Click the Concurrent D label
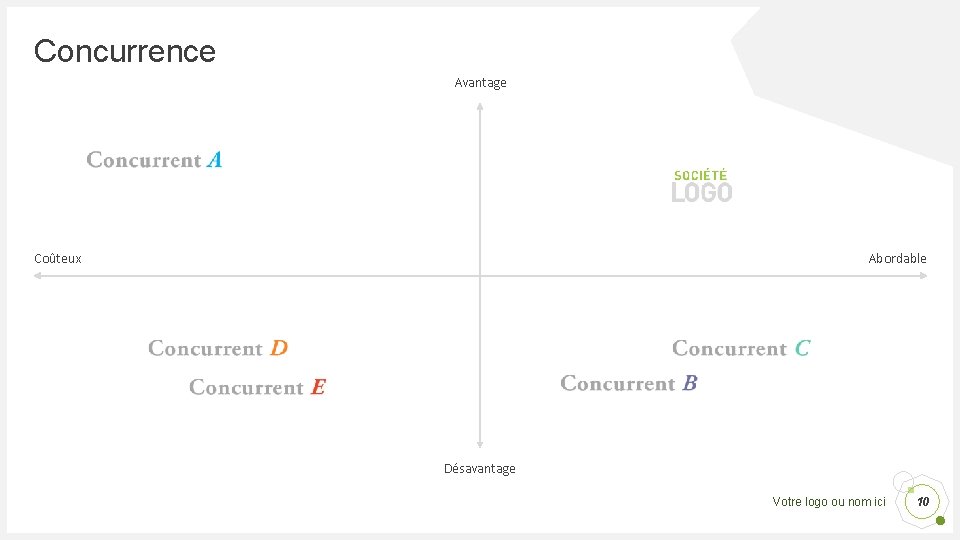This screenshot has width=960, height=540. (x=218, y=349)
